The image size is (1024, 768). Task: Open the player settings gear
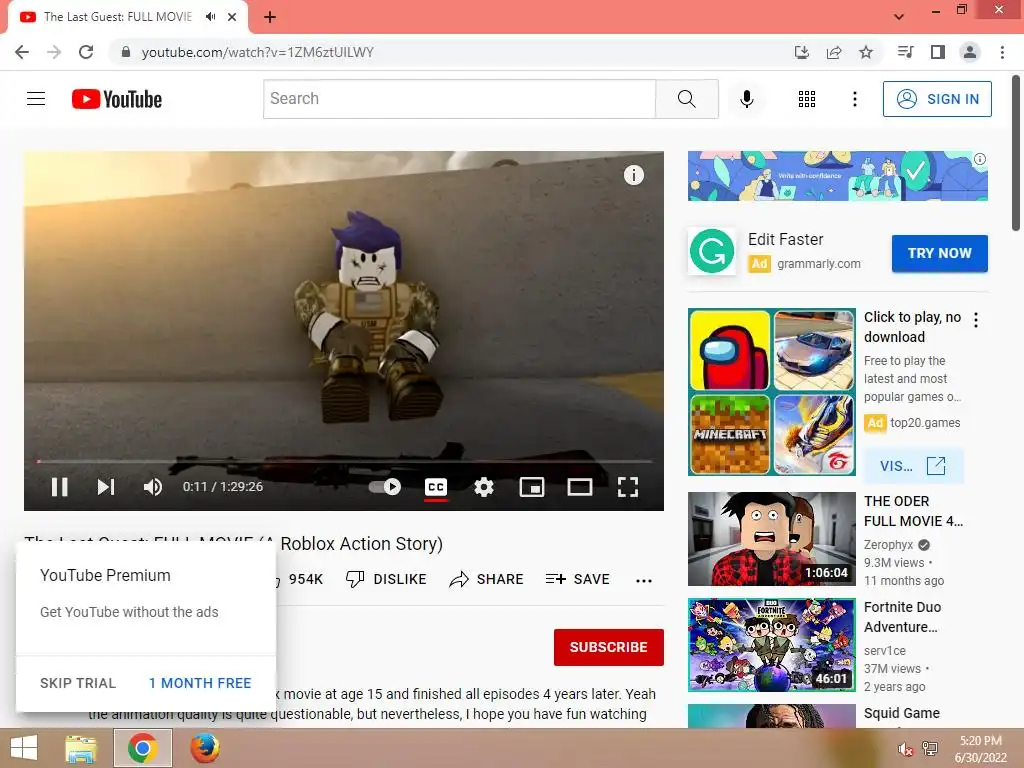[x=483, y=487]
